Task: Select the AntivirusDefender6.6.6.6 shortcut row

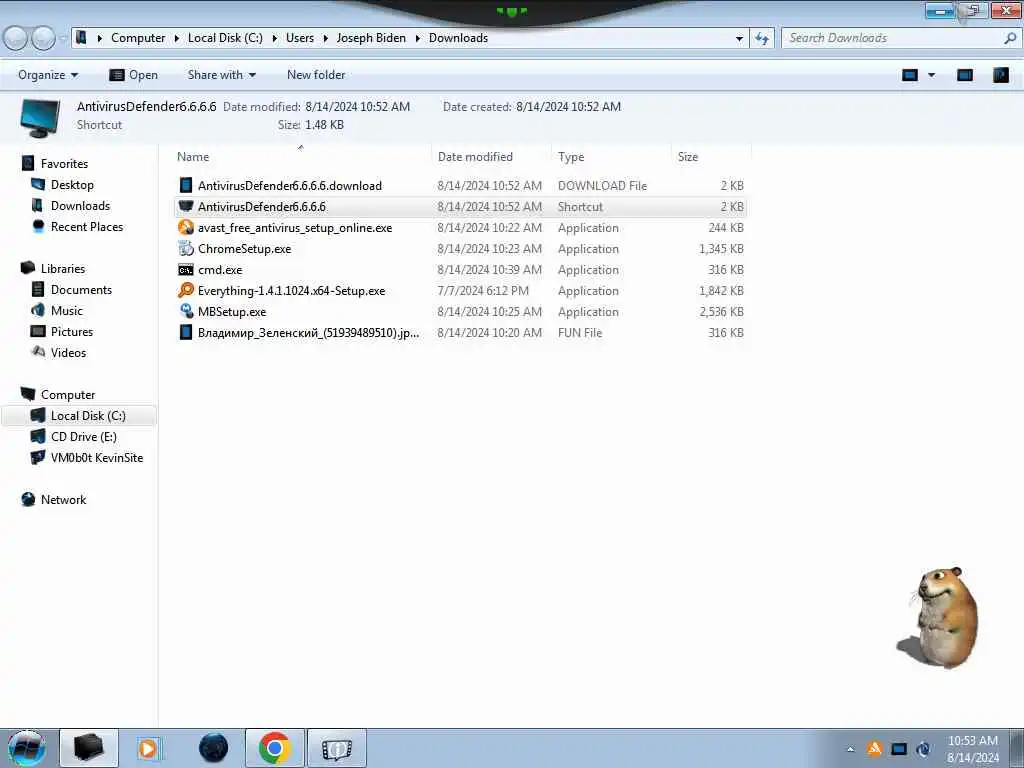Action: click(460, 206)
